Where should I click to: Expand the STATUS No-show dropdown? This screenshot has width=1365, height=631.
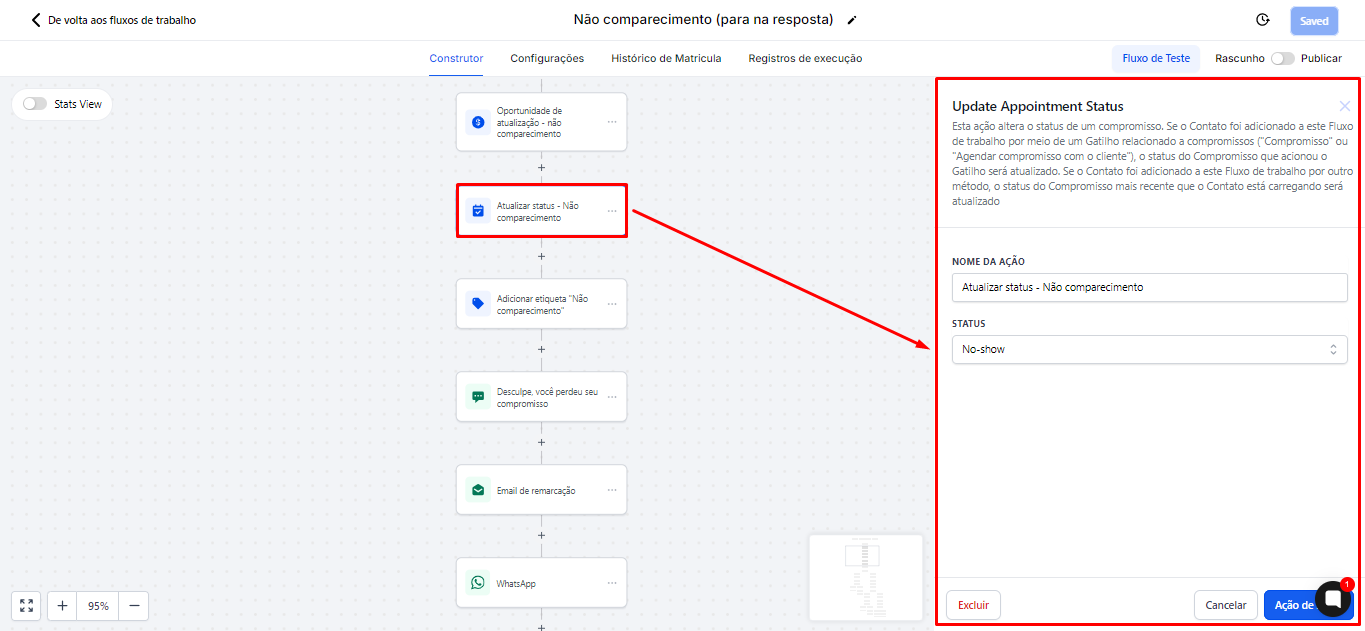pyautogui.click(x=1149, y=349)
